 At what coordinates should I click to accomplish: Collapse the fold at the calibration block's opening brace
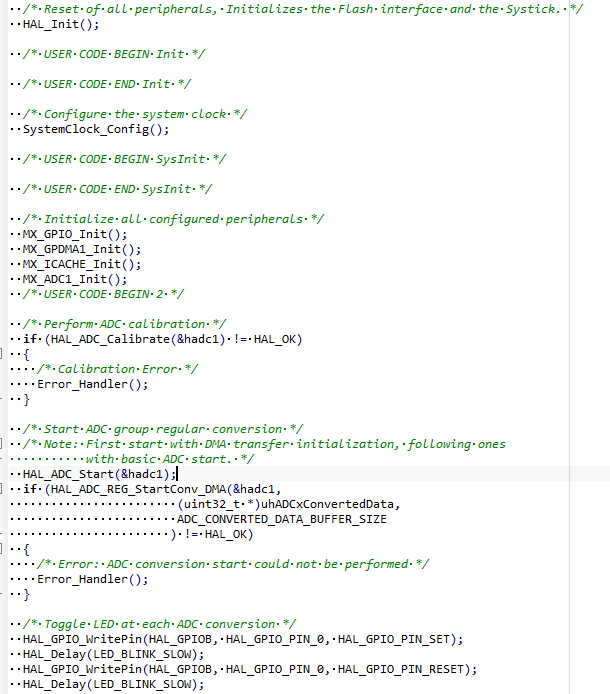click(3, 354)
